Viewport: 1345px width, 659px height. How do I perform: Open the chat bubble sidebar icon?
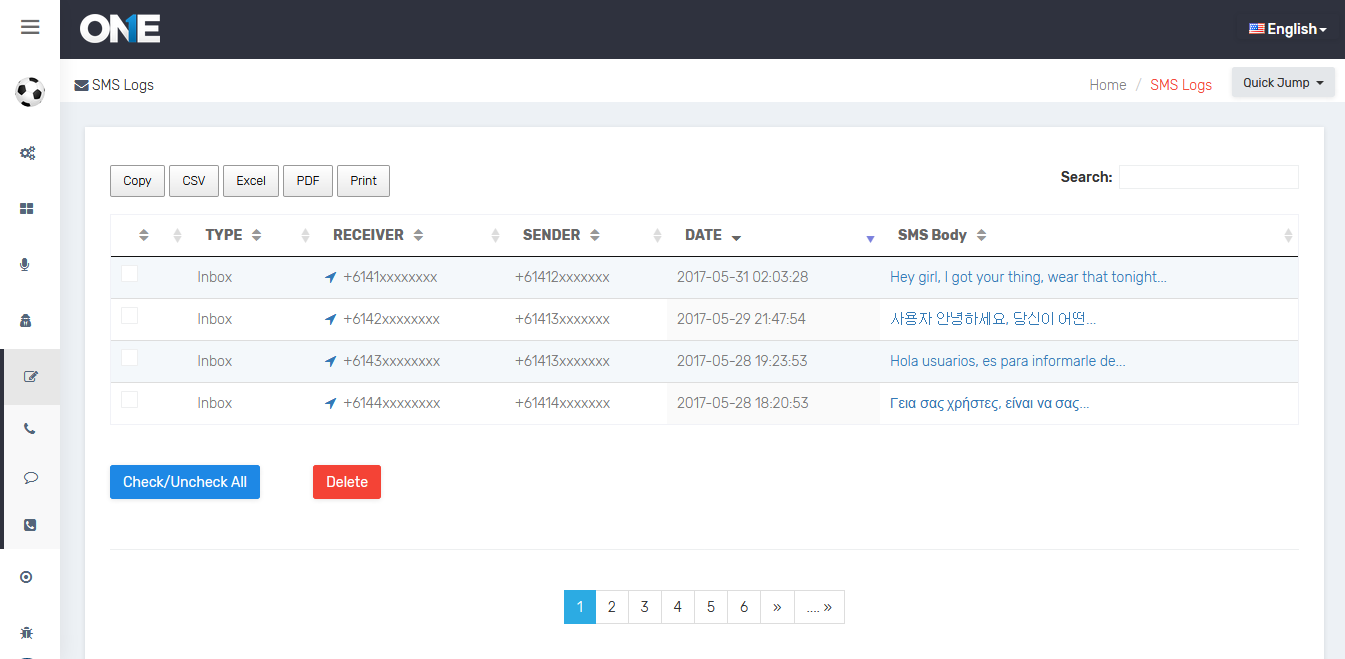30,478
